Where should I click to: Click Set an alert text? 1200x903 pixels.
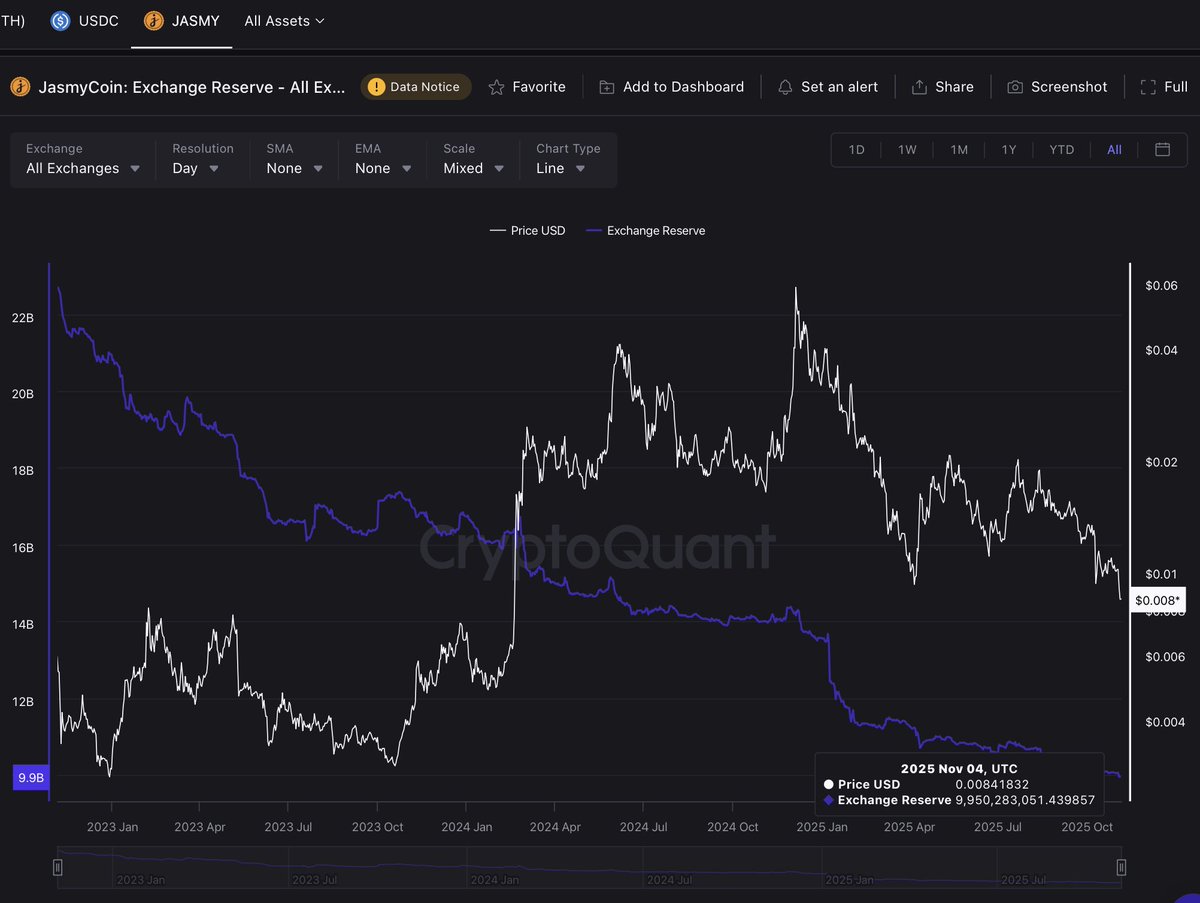pos(840,87)
